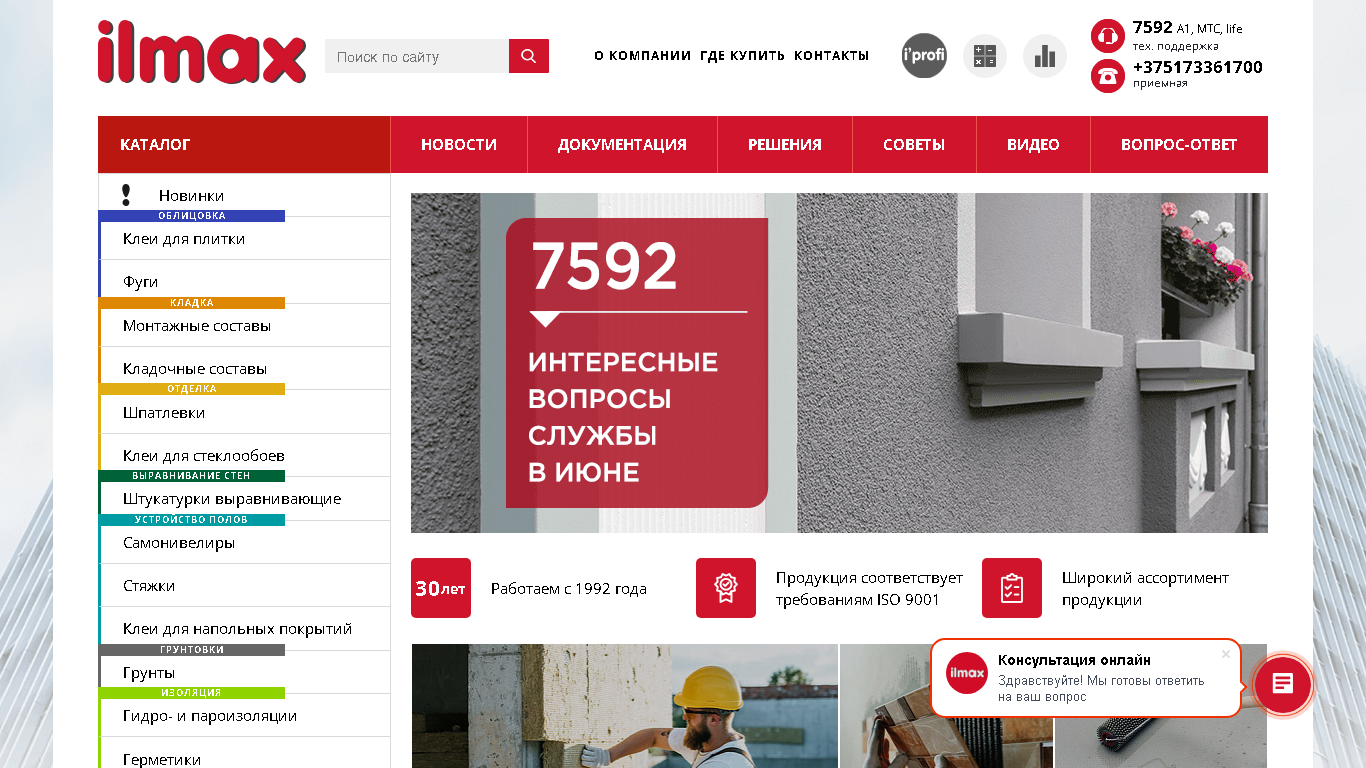Click the ИЗОЛЯЦИЯ lime section label
The height and width of the screenshot is (768, 1366).
192,693
